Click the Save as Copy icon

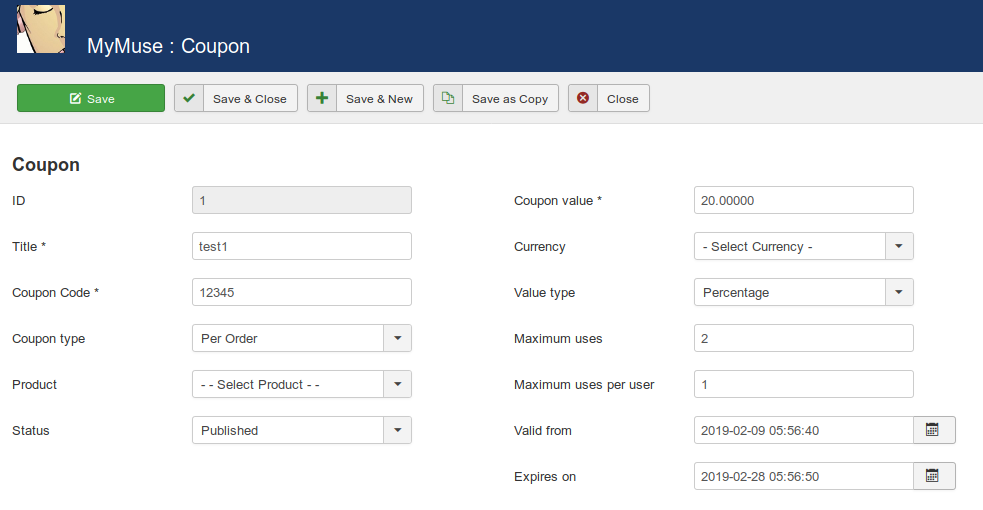(448, 98)
